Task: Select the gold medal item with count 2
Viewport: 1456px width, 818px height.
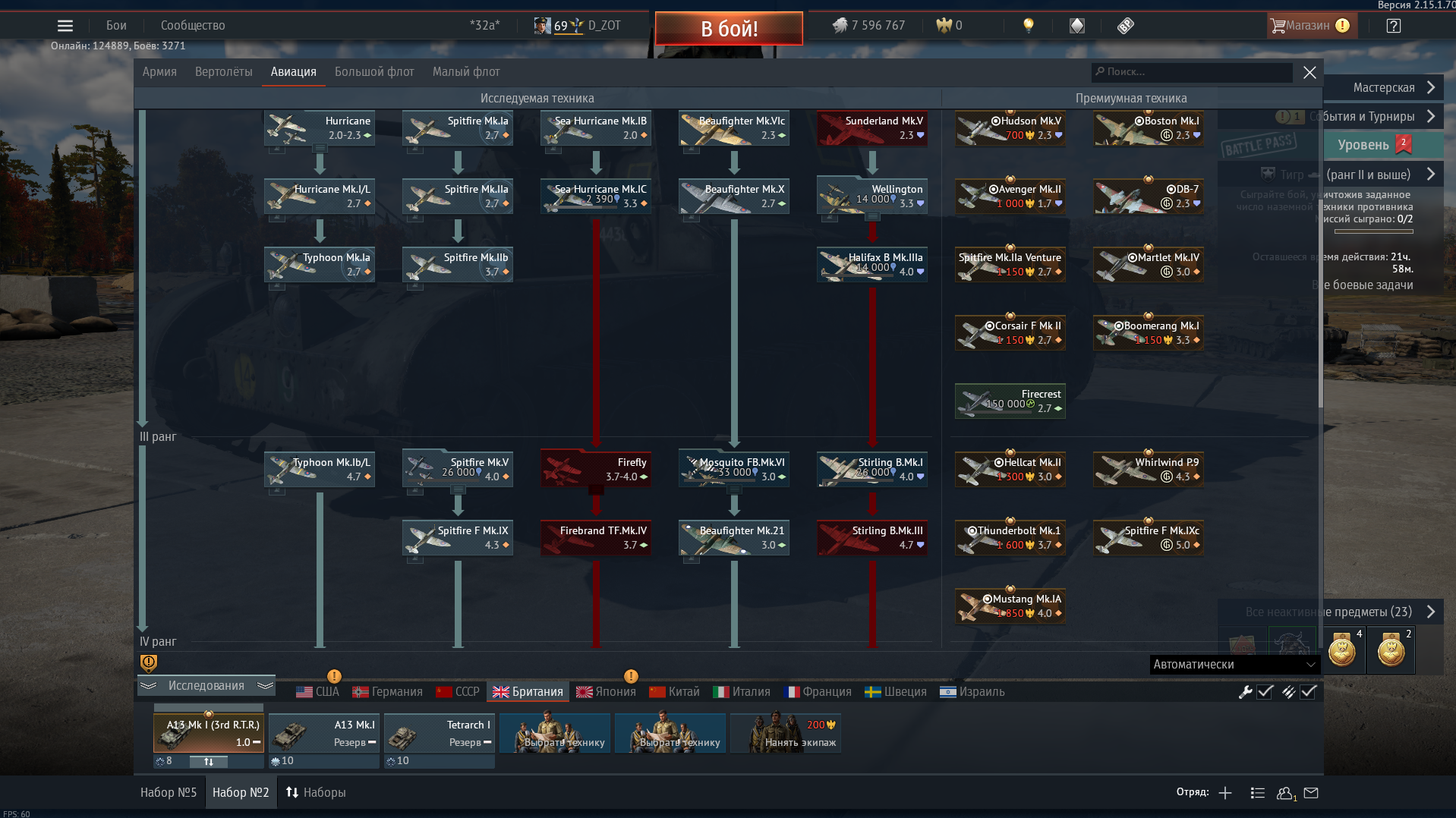Action: click(x=1391, y=650)
